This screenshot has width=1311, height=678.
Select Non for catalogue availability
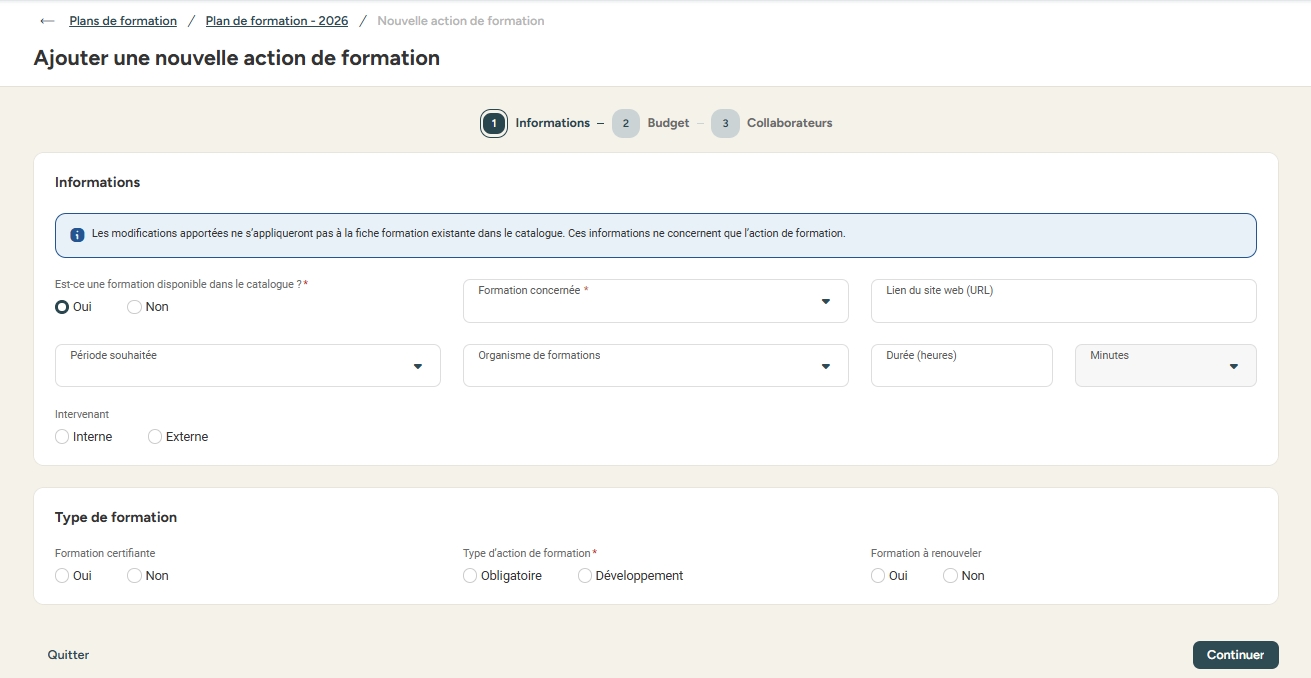click(135, 307)
